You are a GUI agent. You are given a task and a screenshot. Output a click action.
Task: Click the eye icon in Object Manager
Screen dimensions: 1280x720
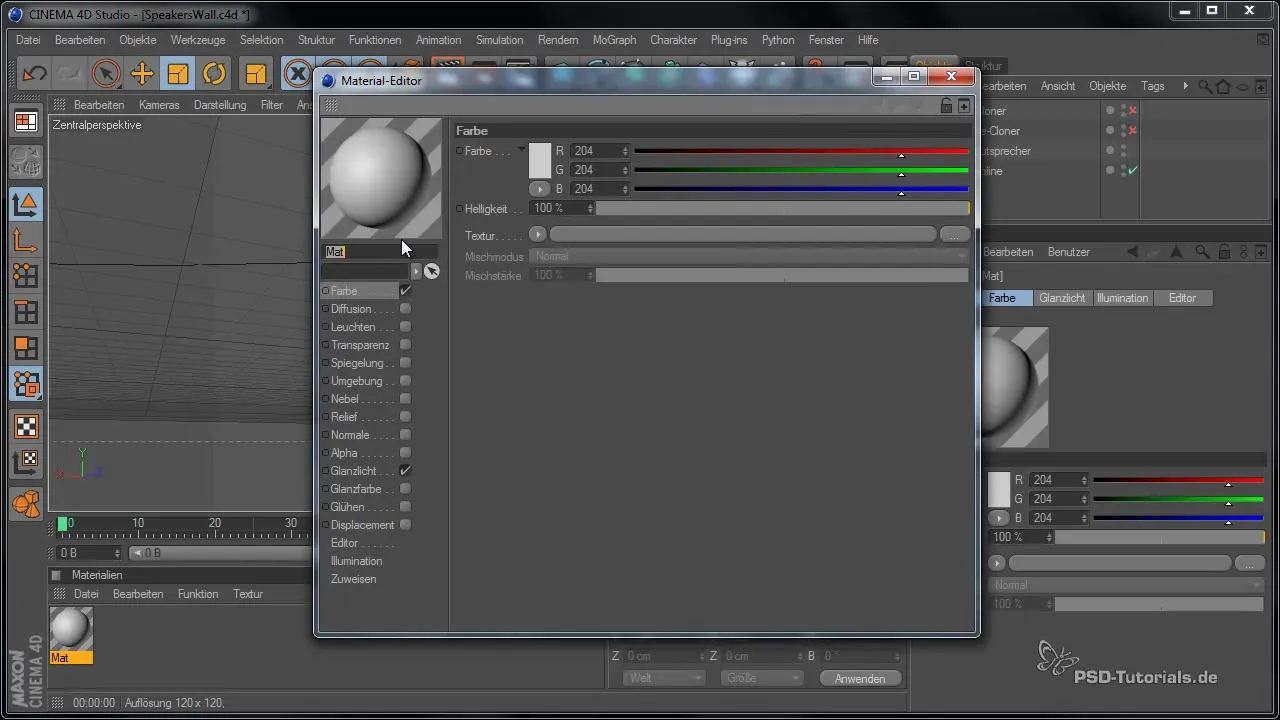pyautogui.click(x=1243, y=87)
